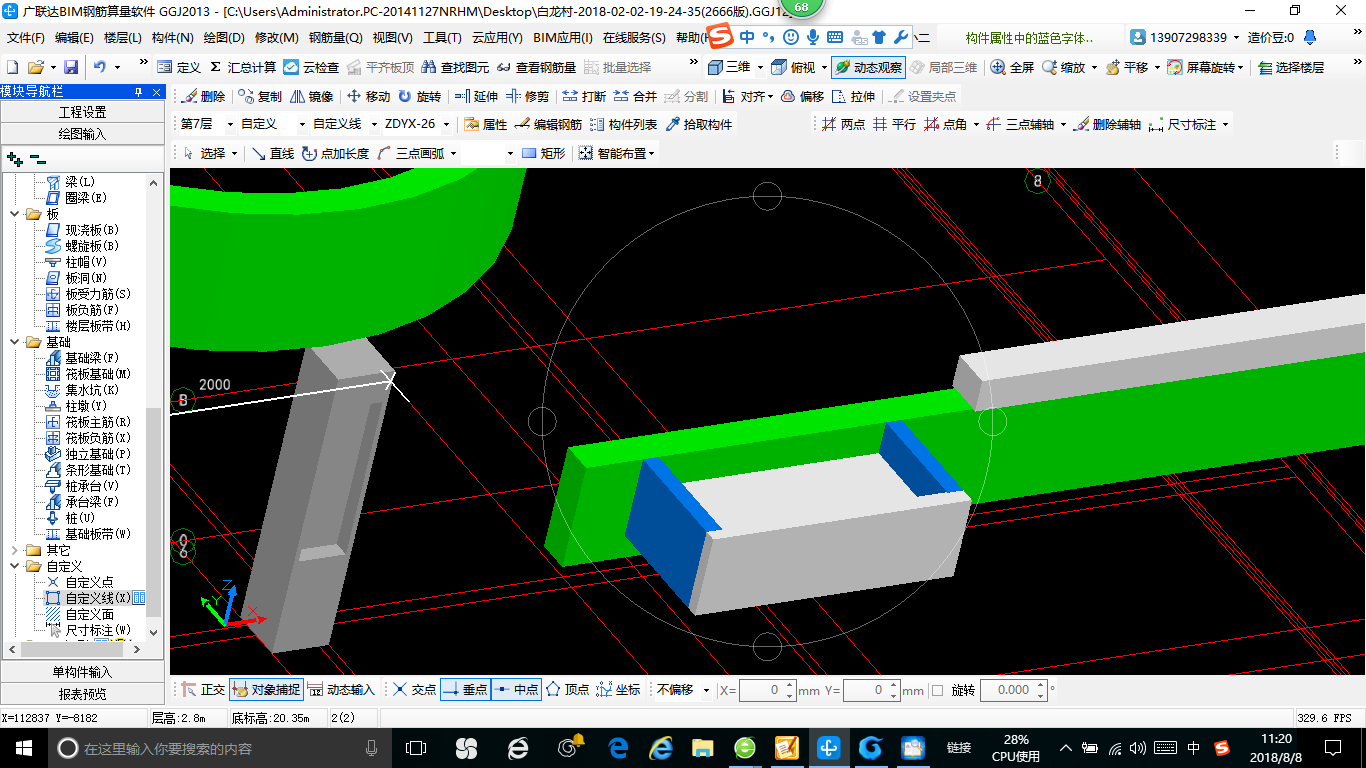Open the 工具(T) menu
The width and height of the screenshot is (1366, 768).
(442, 38)
